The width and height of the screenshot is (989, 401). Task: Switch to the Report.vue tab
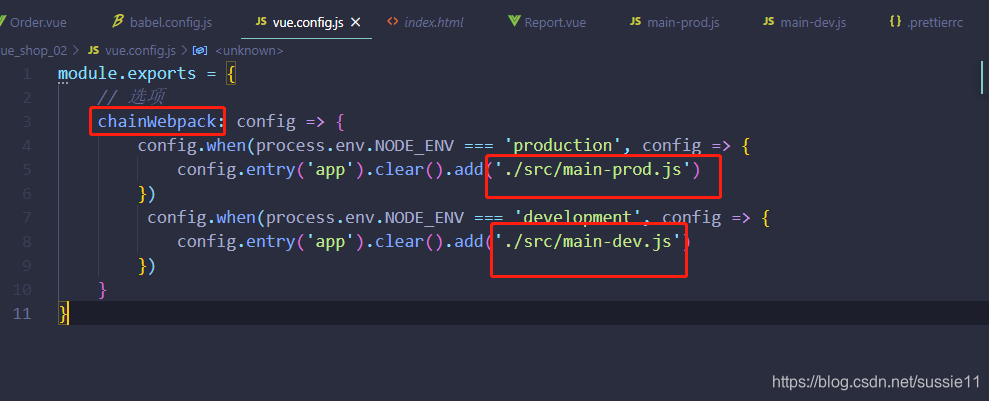click(x=555, y=23)
